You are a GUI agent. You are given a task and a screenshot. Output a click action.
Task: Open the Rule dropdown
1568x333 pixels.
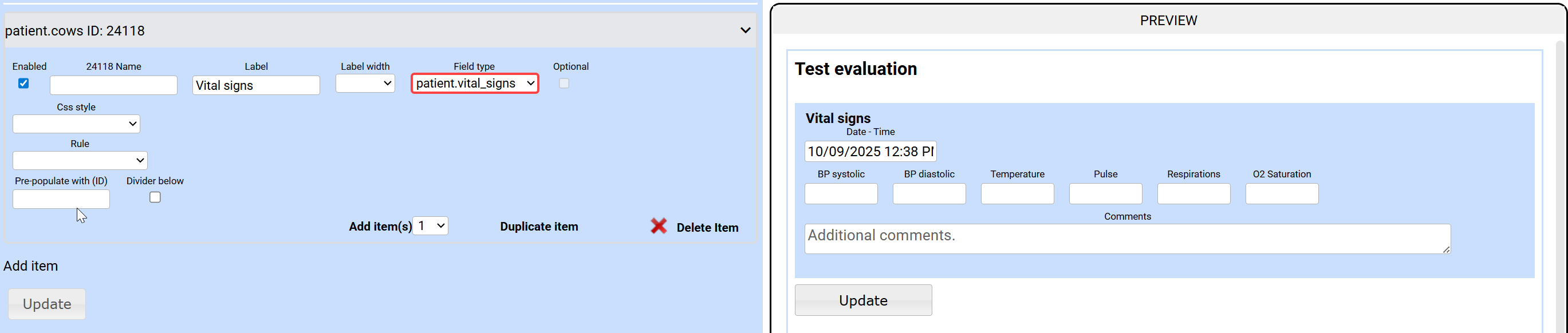point(80,160)
